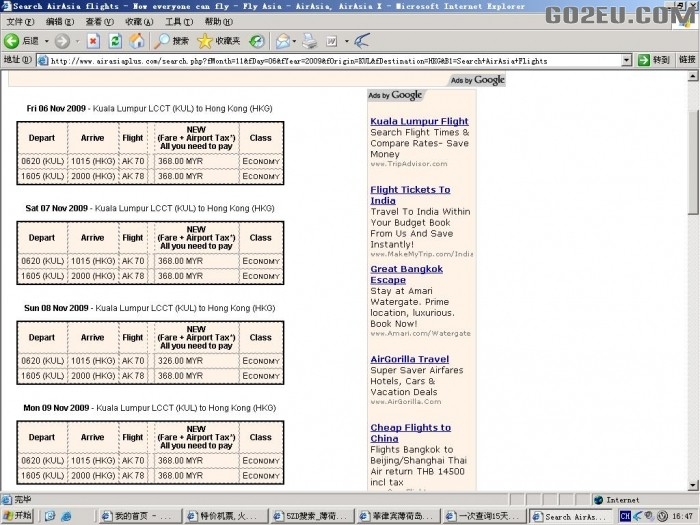Click the Back arrow icon in toolbar
This screenshot has width=700, height=525.
point(12,41)
